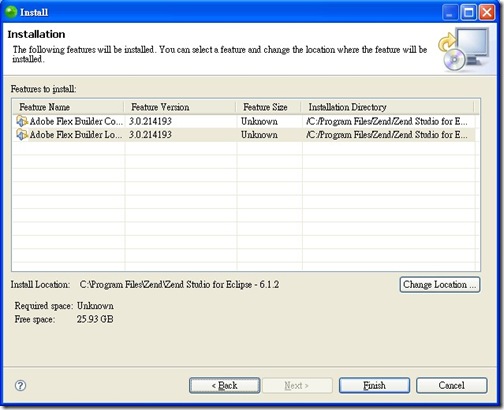Select the Adobe Flex Builder Lo... feature icon
The image size is (504, 410).
[22, 135]
